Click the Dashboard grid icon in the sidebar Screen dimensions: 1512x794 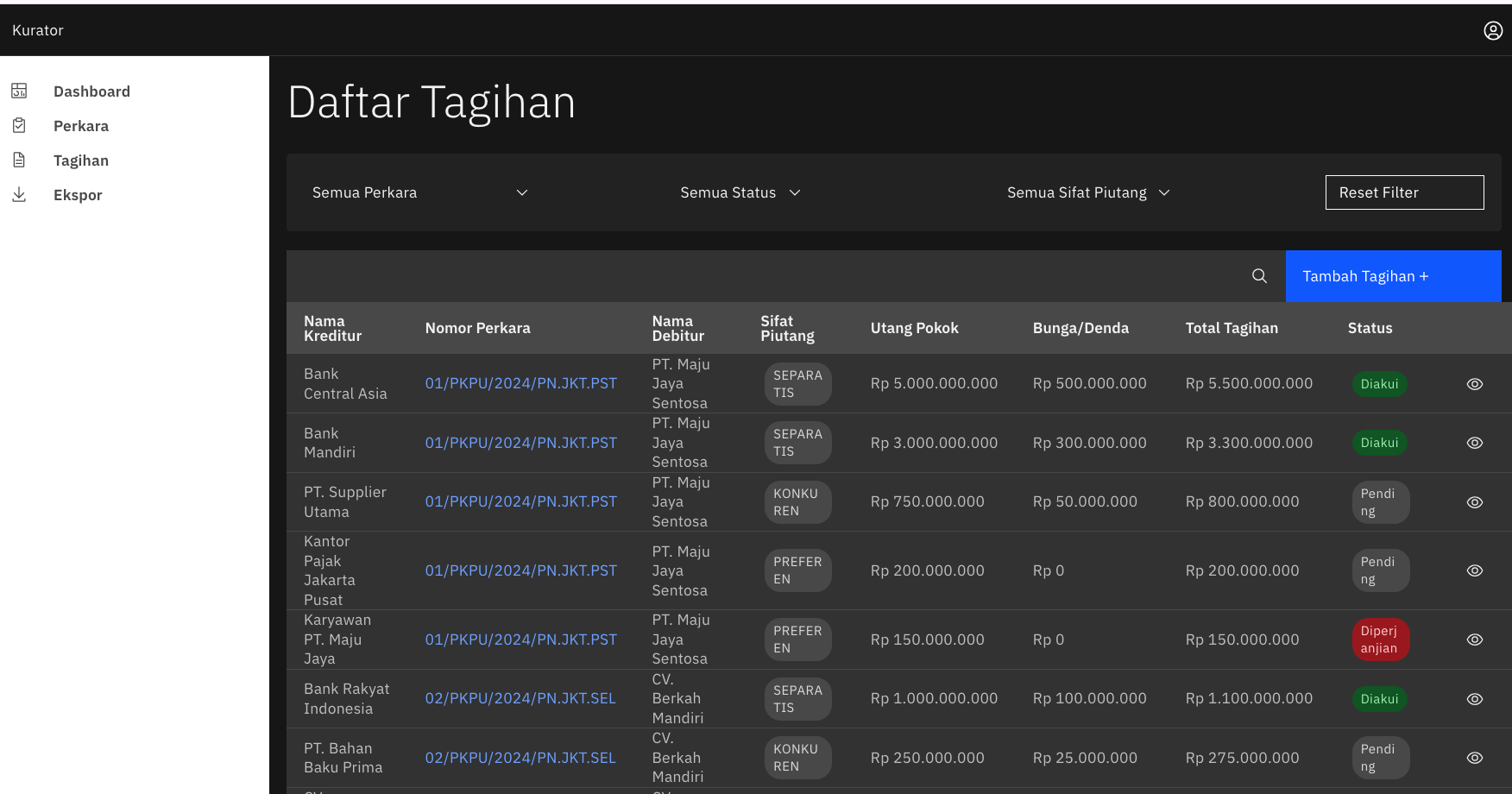point(19,91)
